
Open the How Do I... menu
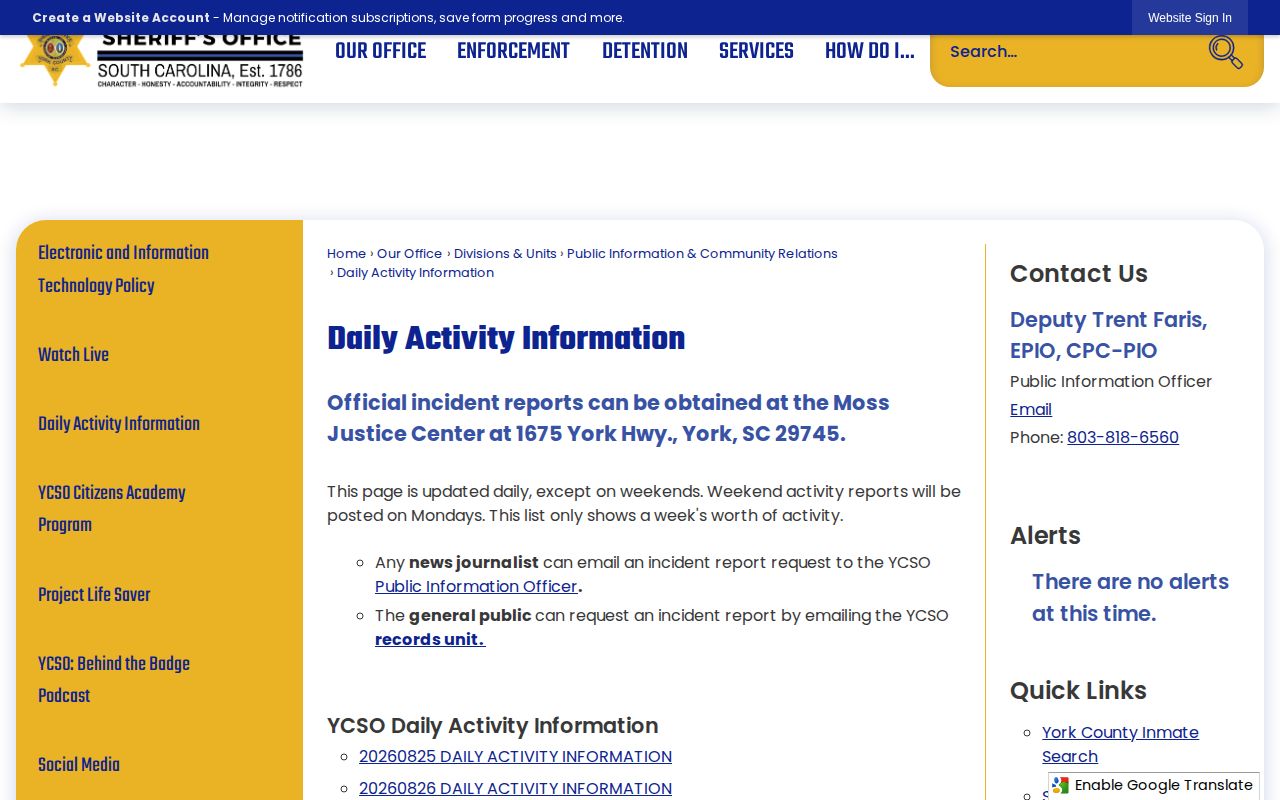pos(869,52)
